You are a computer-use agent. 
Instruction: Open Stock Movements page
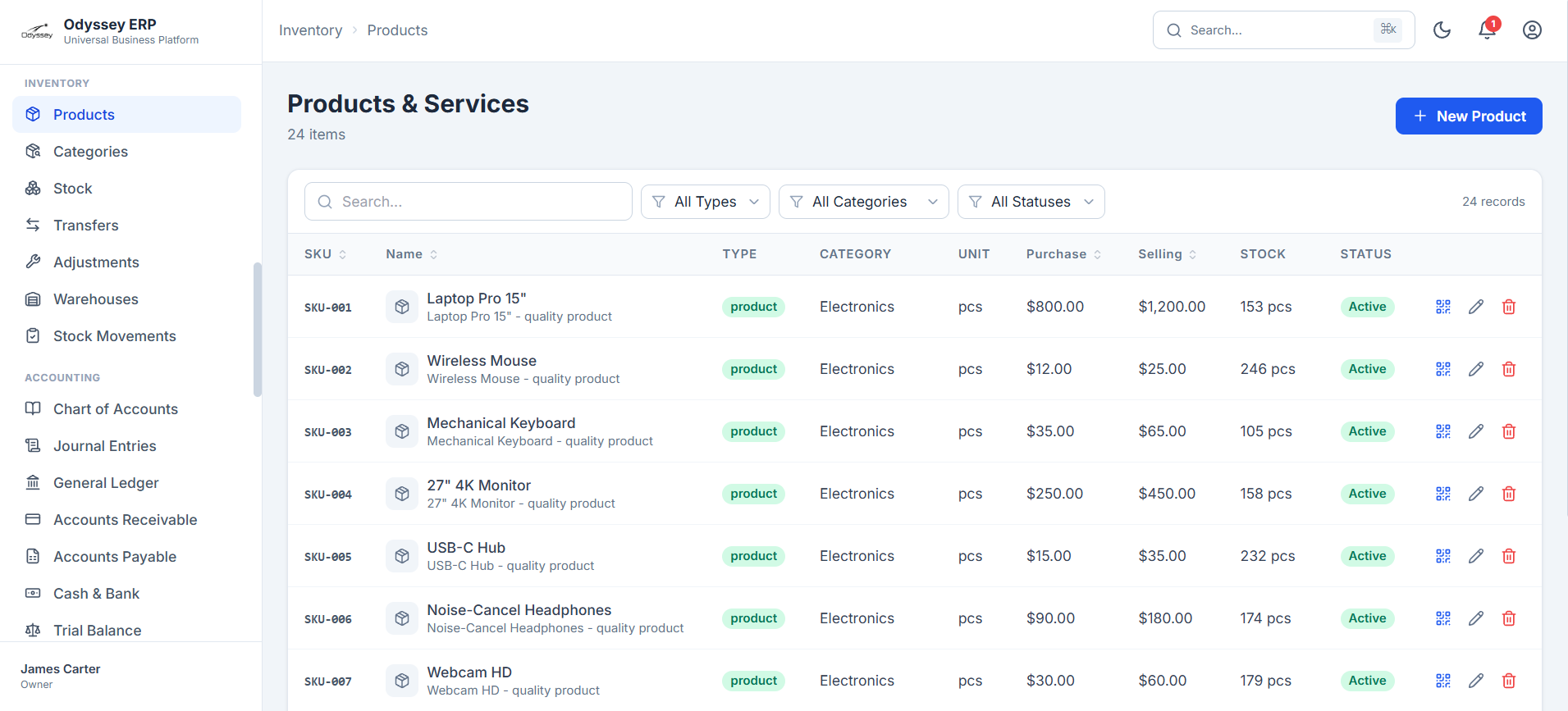[x=126, y=336]
